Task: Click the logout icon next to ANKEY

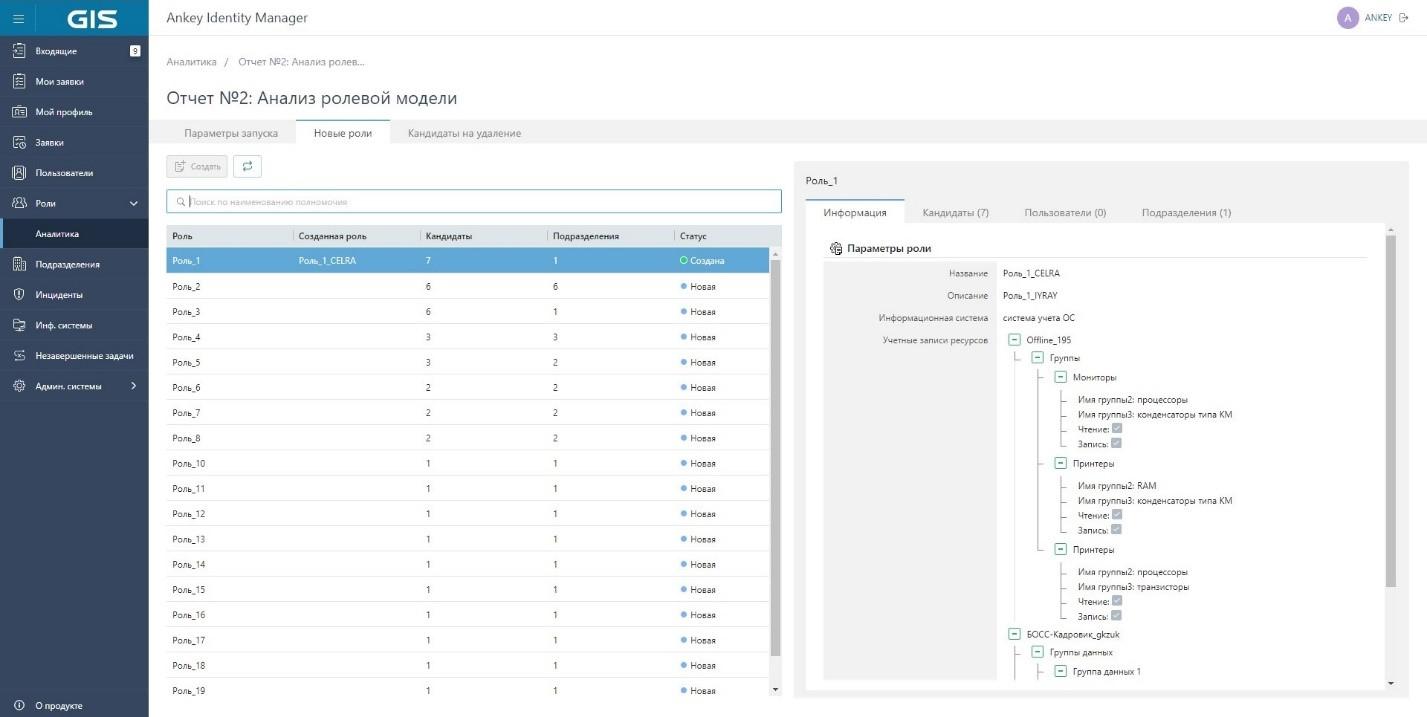Action: pyautogui.click(x=1403, y=18)
